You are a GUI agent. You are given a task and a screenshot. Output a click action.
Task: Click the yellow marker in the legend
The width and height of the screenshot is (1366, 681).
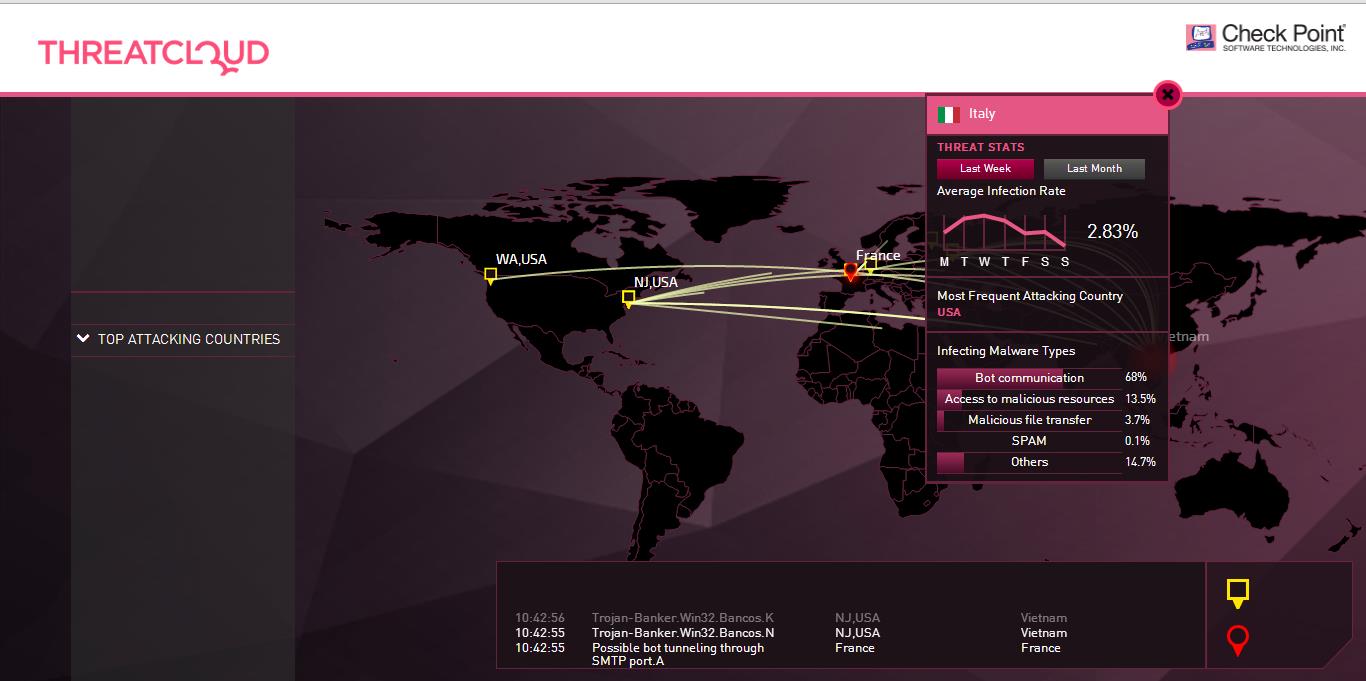click(1238, 592)
